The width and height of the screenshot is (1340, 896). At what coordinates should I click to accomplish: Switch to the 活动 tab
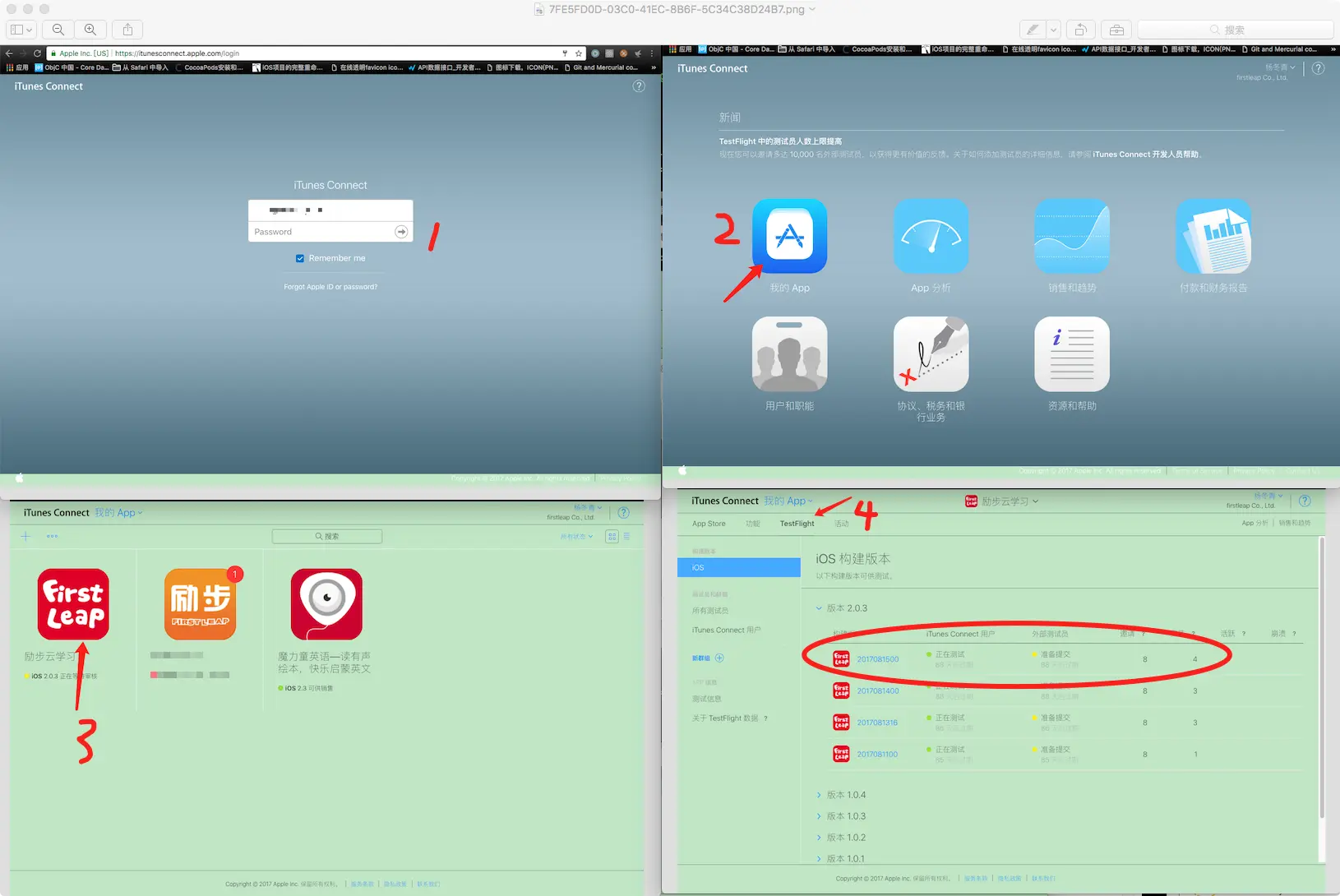[x=842, y=524]
